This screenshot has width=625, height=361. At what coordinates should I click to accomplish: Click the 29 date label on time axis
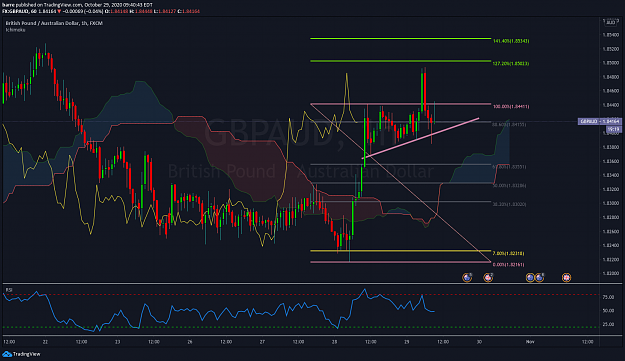point(407,342)
